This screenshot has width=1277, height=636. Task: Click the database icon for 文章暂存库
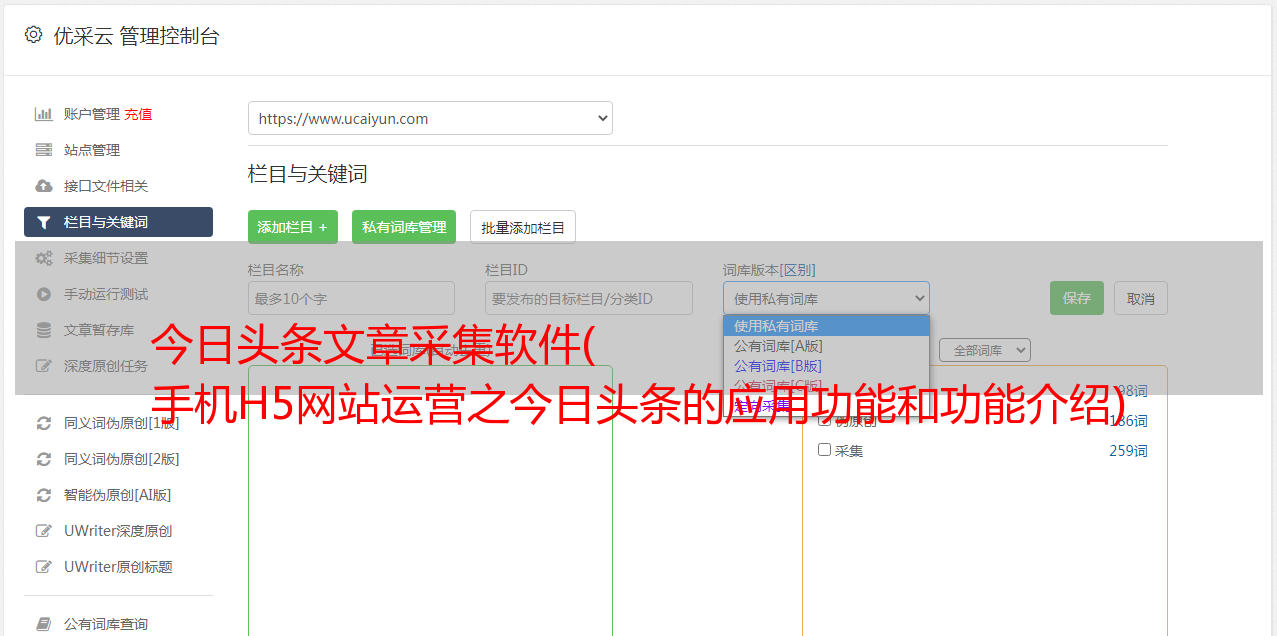click(44, 330)
